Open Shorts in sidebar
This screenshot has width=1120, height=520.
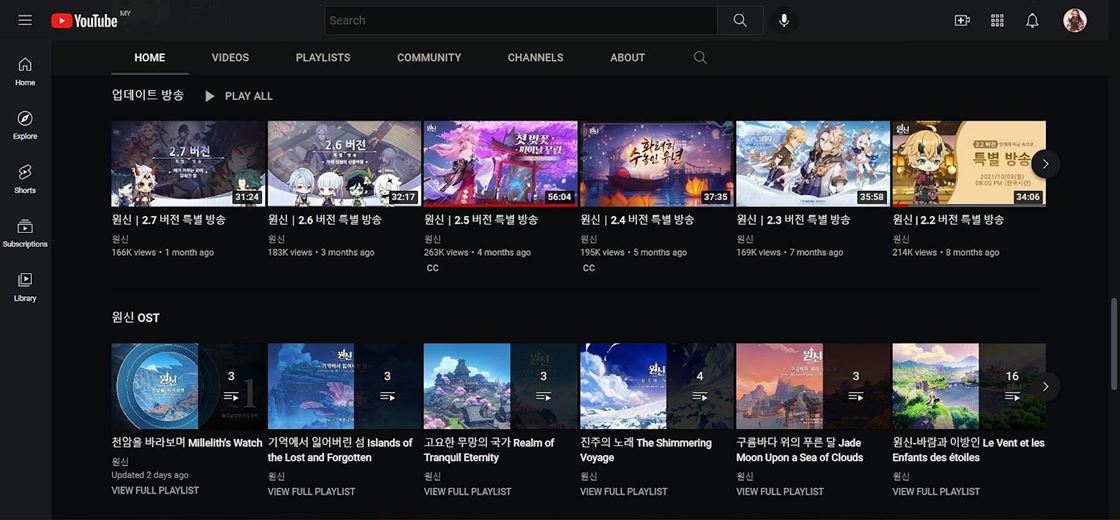25,179
